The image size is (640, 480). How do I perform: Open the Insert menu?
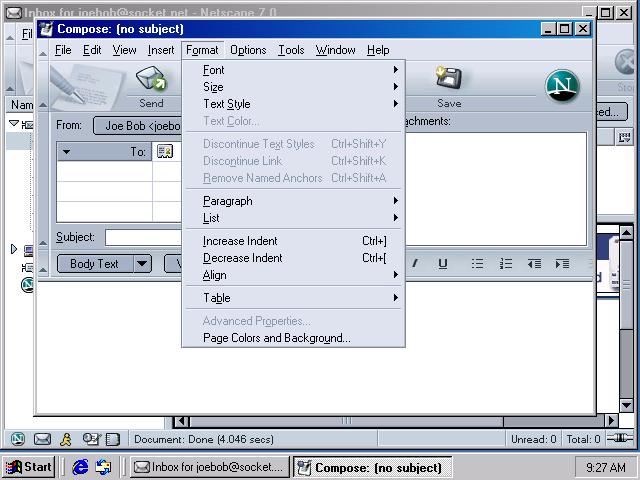pyautogui.click(x=161, y=50)
